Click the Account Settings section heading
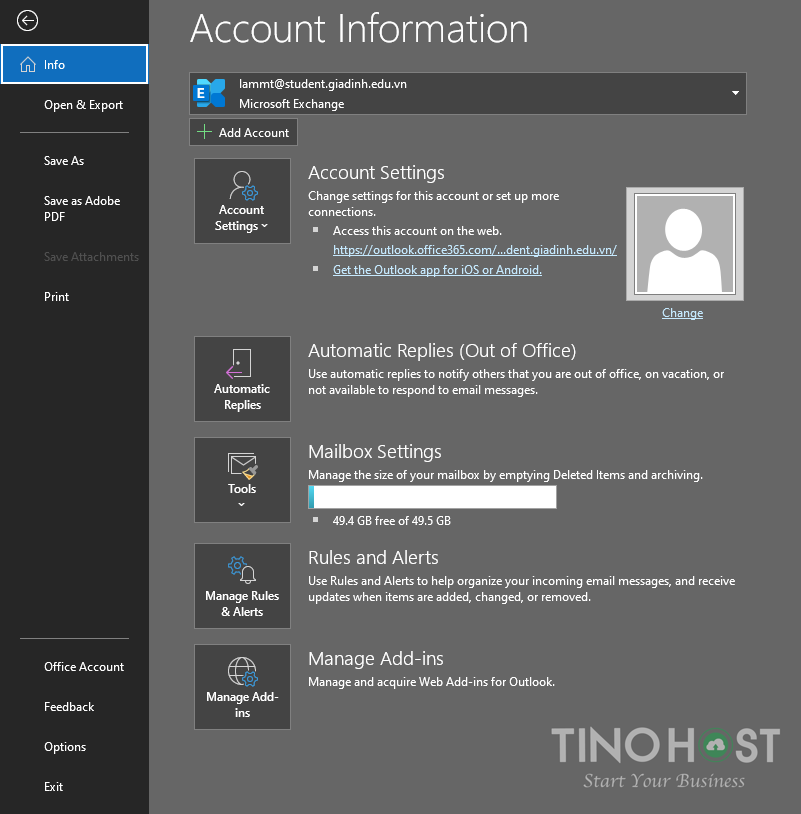 pyautogui.click(x=376, y=173)
